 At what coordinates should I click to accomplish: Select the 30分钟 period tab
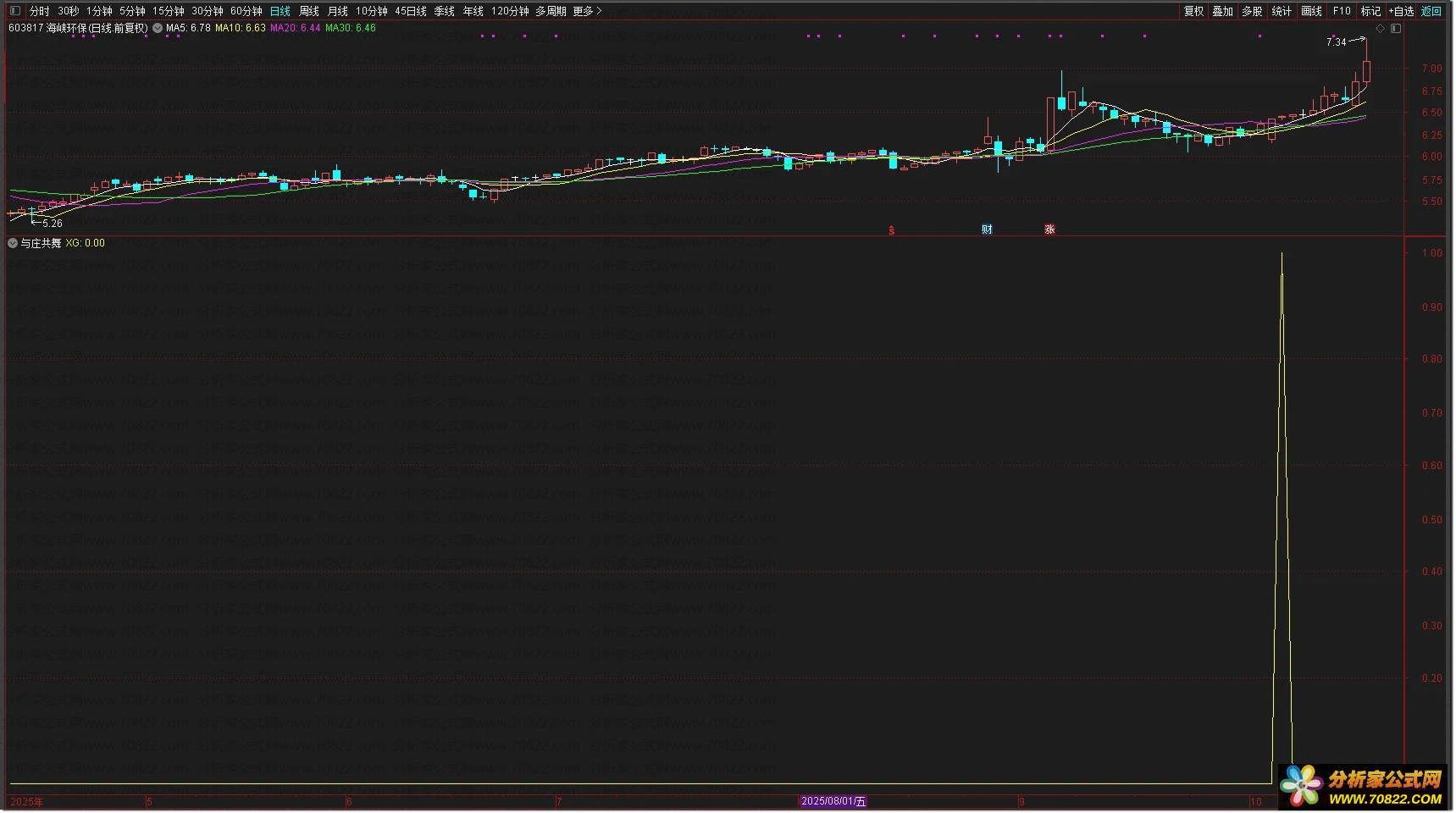click(208, 11)
